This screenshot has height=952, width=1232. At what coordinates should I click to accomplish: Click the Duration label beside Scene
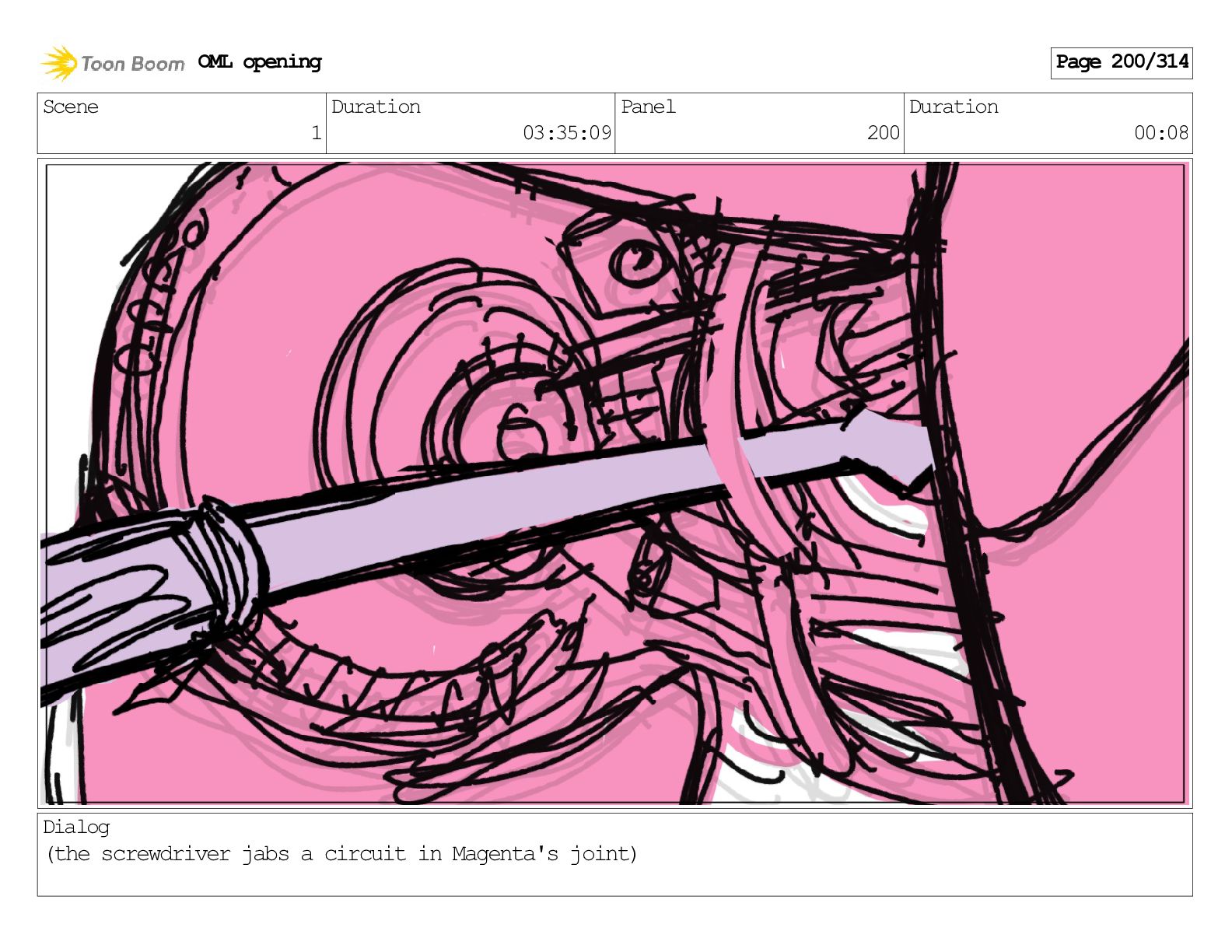[376, 107]
